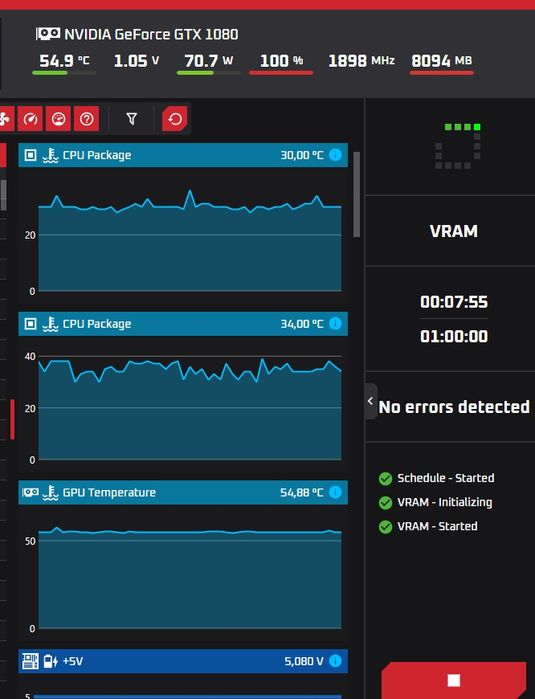Viewport: 535px width, 699px height.
Task: Click the 70.7 W GPU power readout
Action: 209,61
